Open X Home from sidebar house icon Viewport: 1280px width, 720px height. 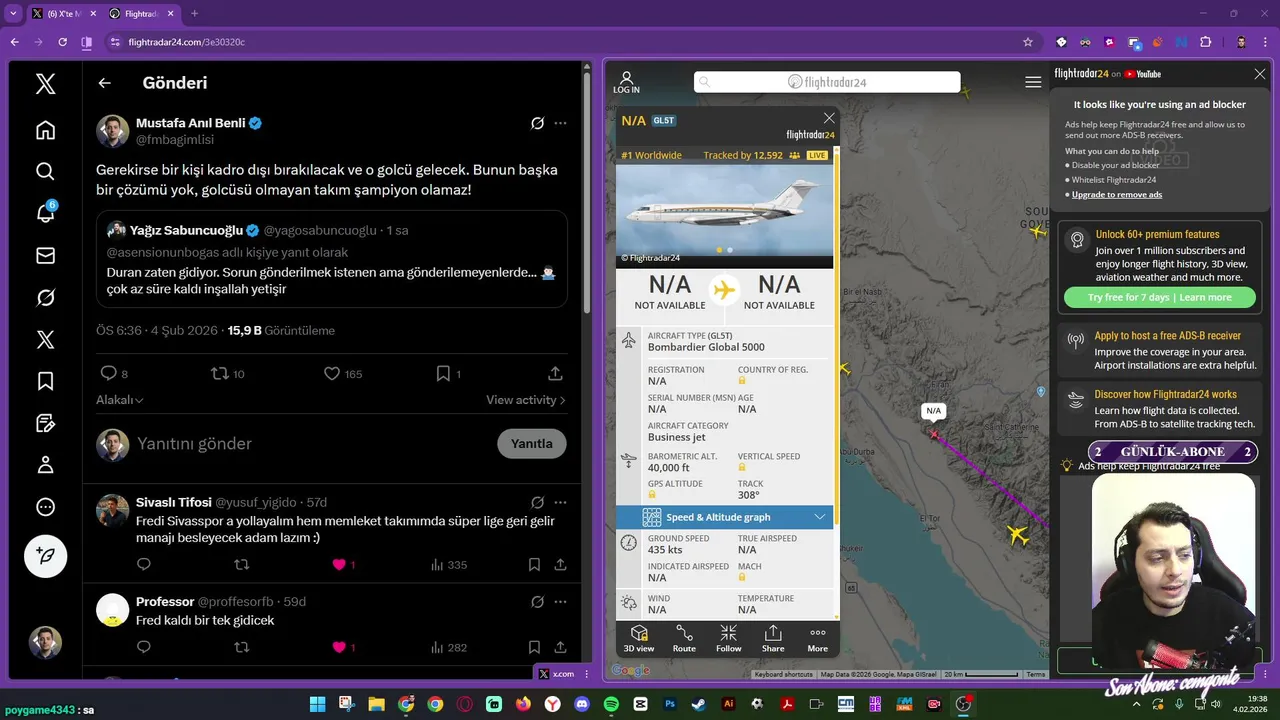point(45,130)
